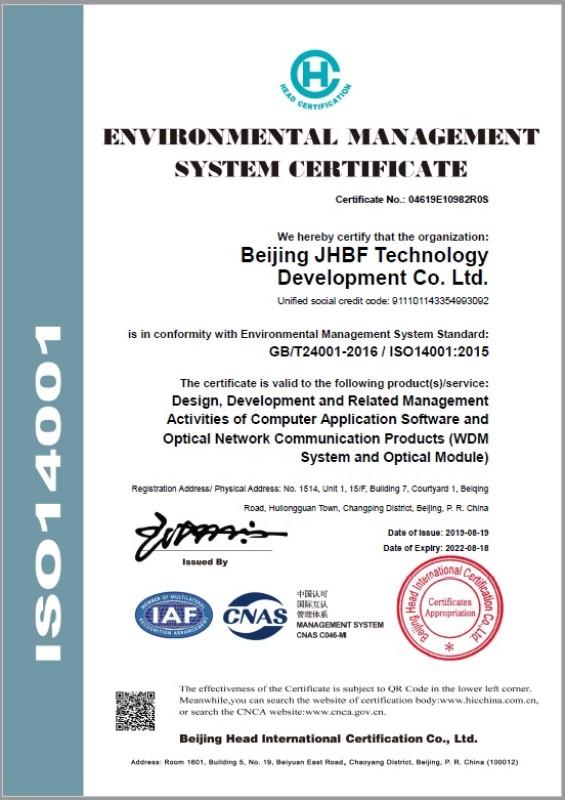Click the handwritten signature above Issued By
Screen dimensions: 565x800
pos(210,535)
